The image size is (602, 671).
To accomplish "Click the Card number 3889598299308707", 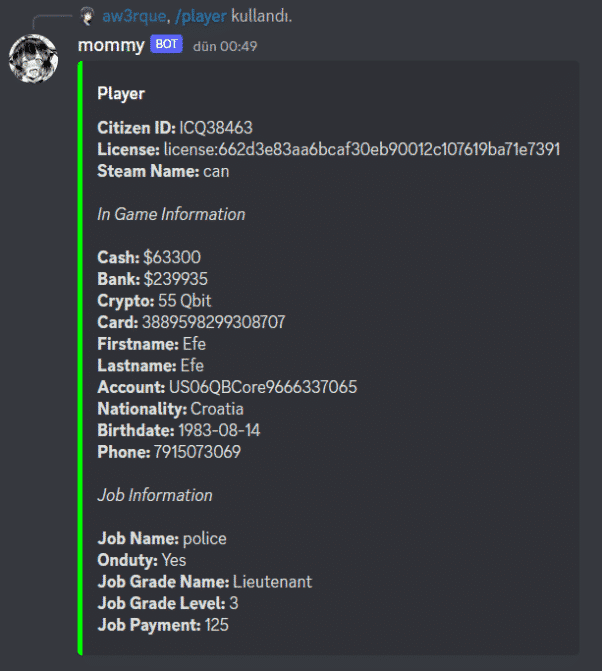I will coord(214,322).
